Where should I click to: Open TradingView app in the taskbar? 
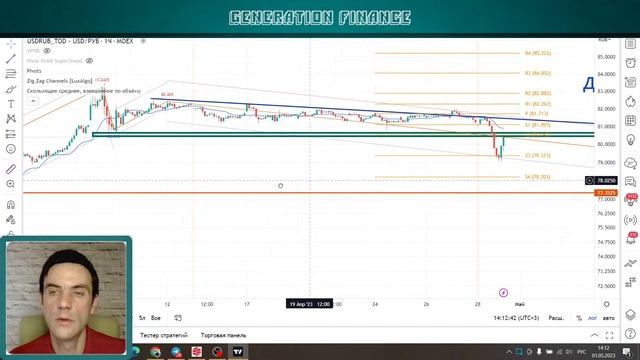(x=238, y=351)
